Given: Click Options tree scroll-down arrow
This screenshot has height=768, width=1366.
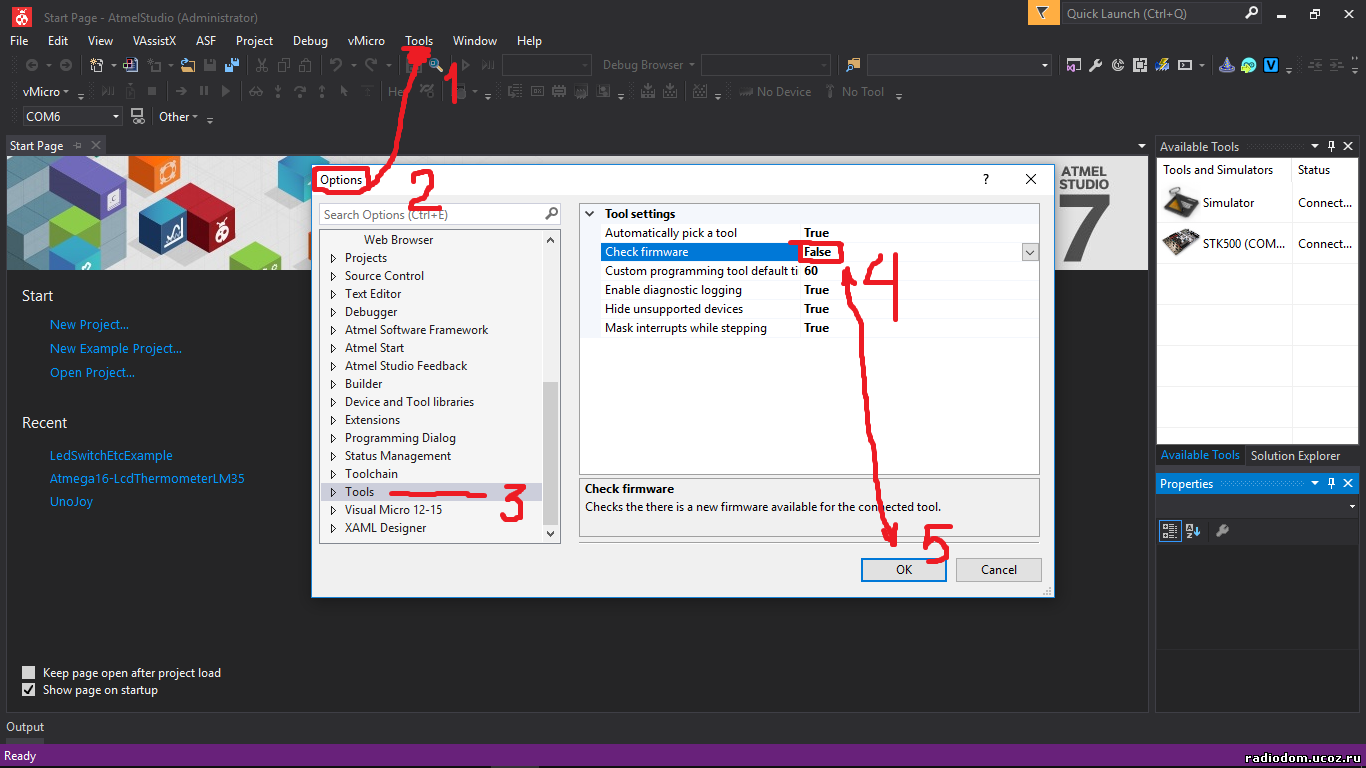Looking at the screenshot, I should click(x=551, y=534).
